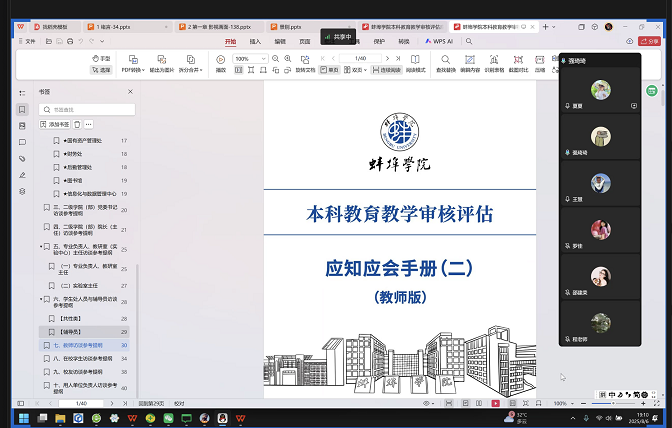
Task: Click the delete bookmark trash icon
Action: [77, 124]
